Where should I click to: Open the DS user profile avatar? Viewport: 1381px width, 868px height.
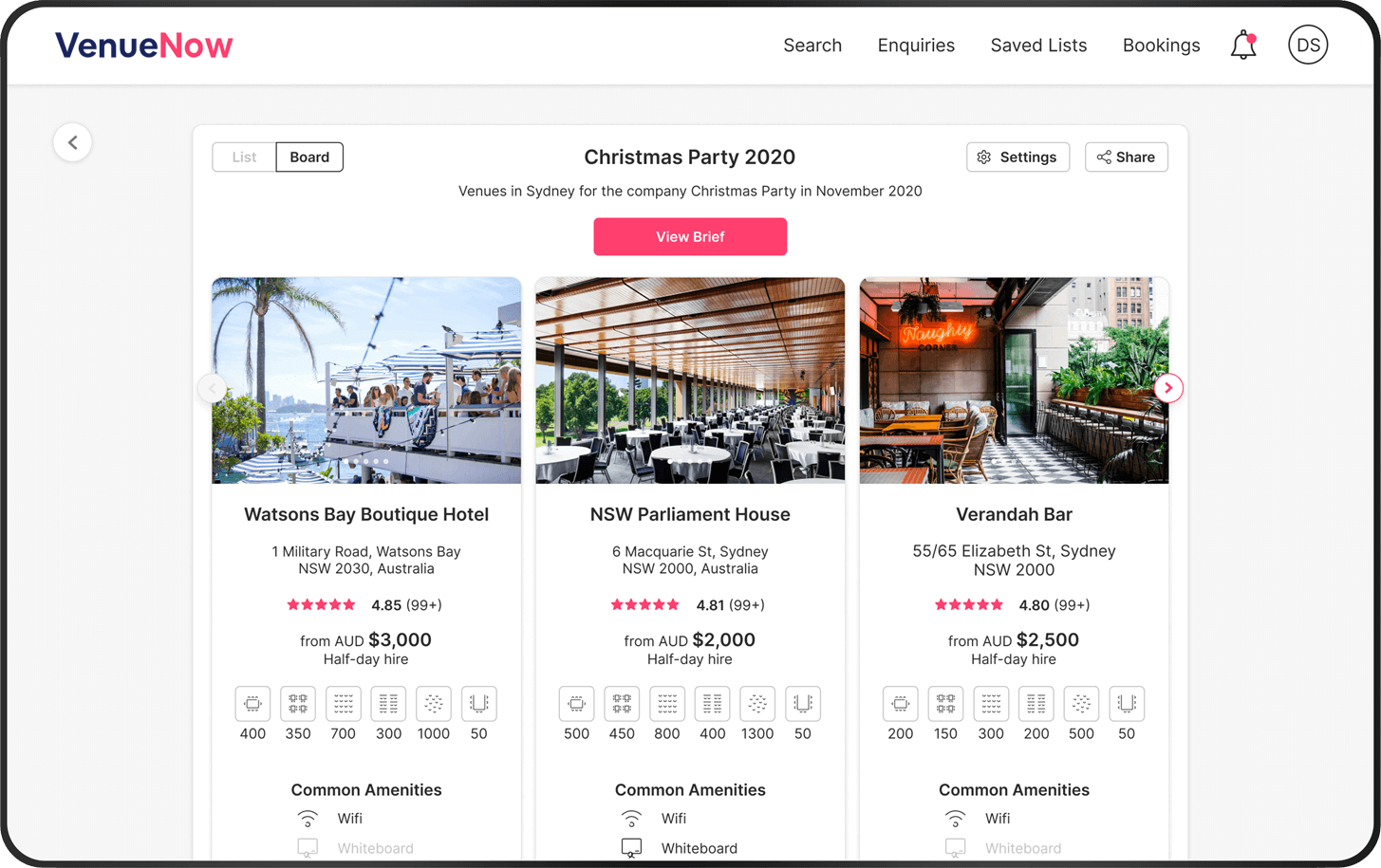pos(1308,45)
